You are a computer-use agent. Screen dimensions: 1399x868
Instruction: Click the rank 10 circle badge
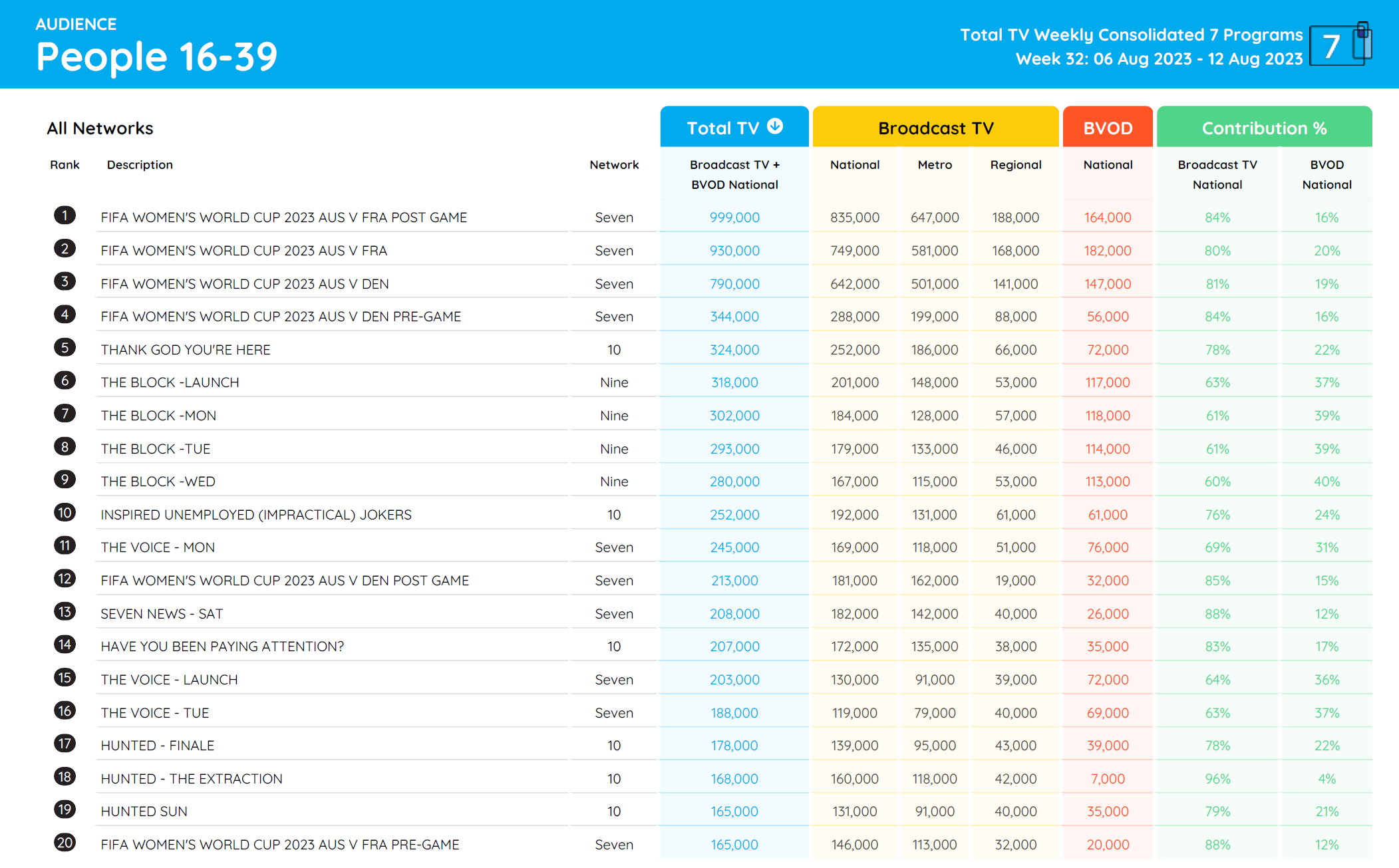click(65, 513)
